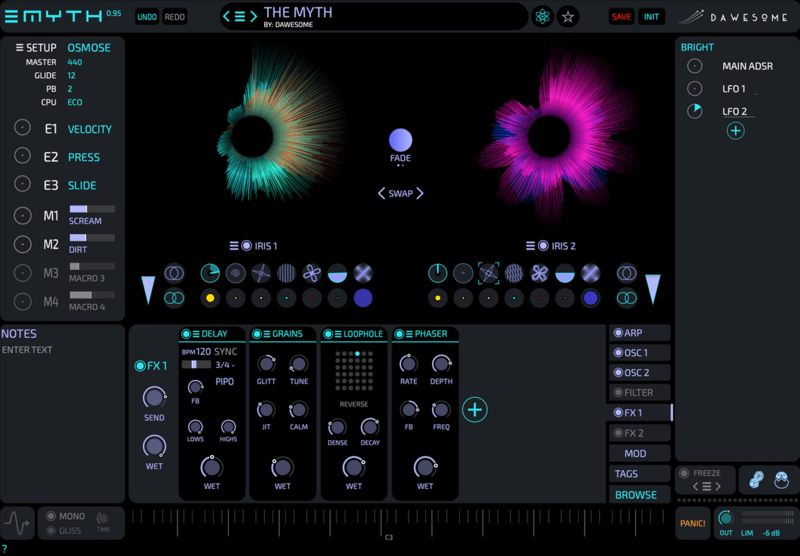Mark the preset favorite with the star icon
Image resolution: width=800 pixels, height=556 pixels.
[x=568, y=16]
